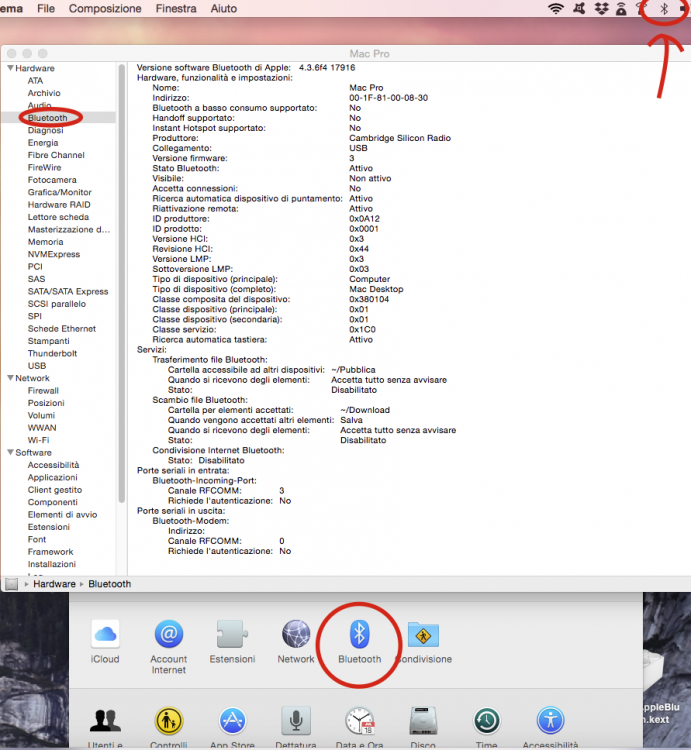Click Hardware in the bottom path bar
Screen dimensions: 691x750
coord(55,584)
